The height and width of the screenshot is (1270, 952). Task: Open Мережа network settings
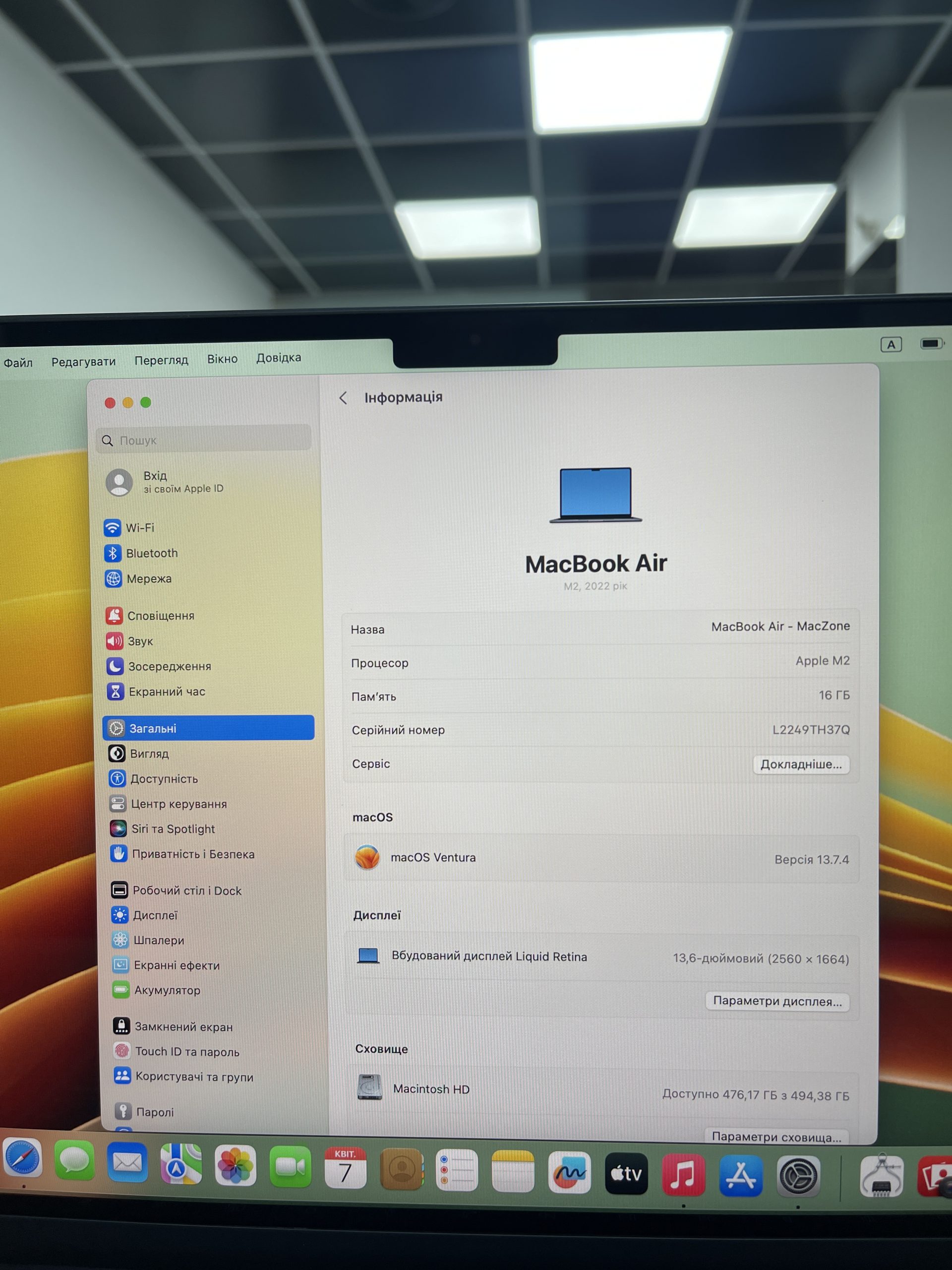tap(138, 579)
